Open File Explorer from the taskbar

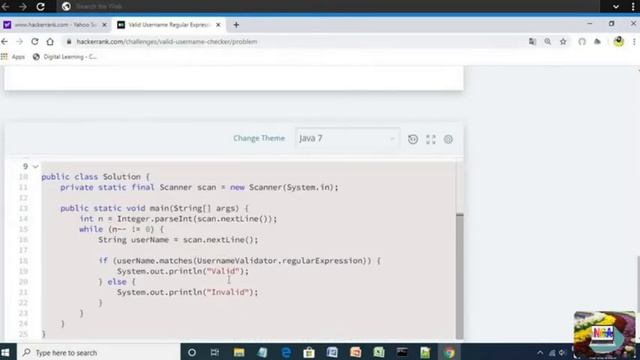pos(239,352)
